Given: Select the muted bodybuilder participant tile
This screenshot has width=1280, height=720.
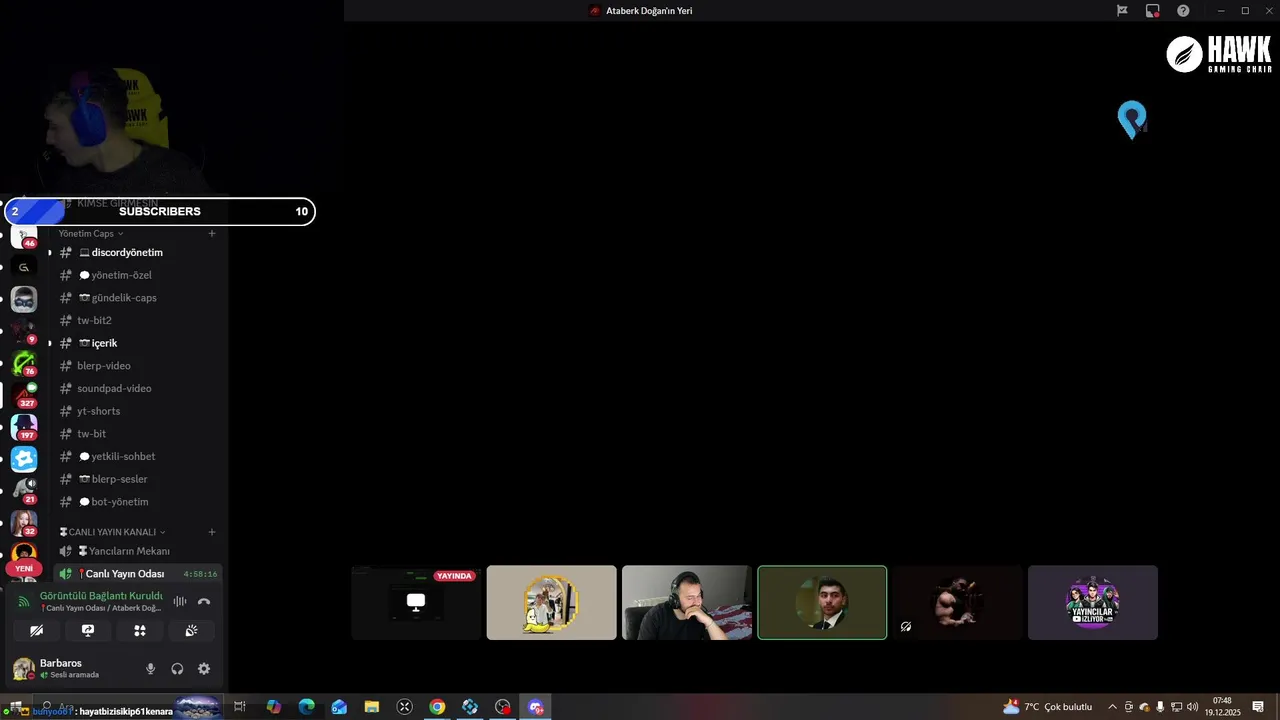Looking at the screenshot, I should click(958, 603).
